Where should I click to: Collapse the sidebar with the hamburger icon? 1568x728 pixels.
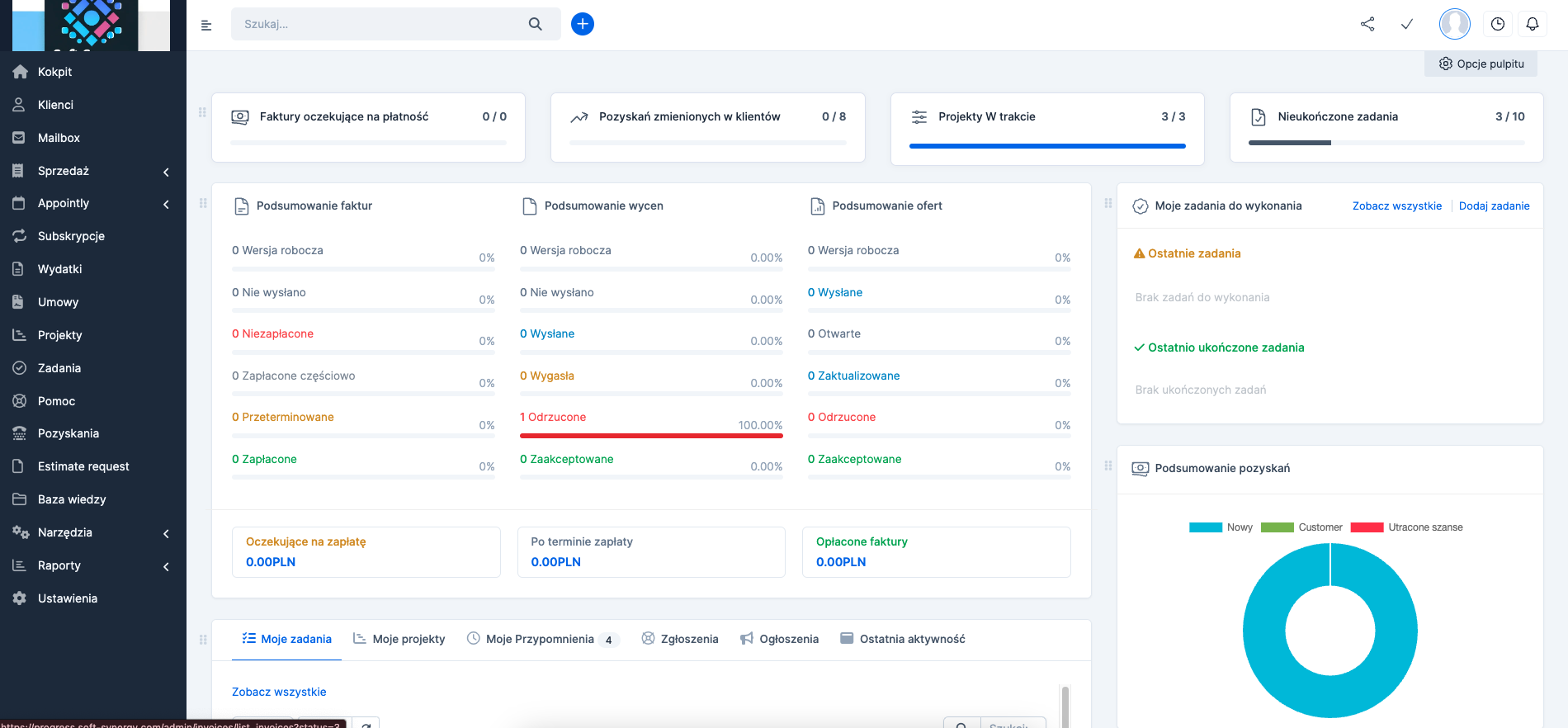click(x=206, y=25)
